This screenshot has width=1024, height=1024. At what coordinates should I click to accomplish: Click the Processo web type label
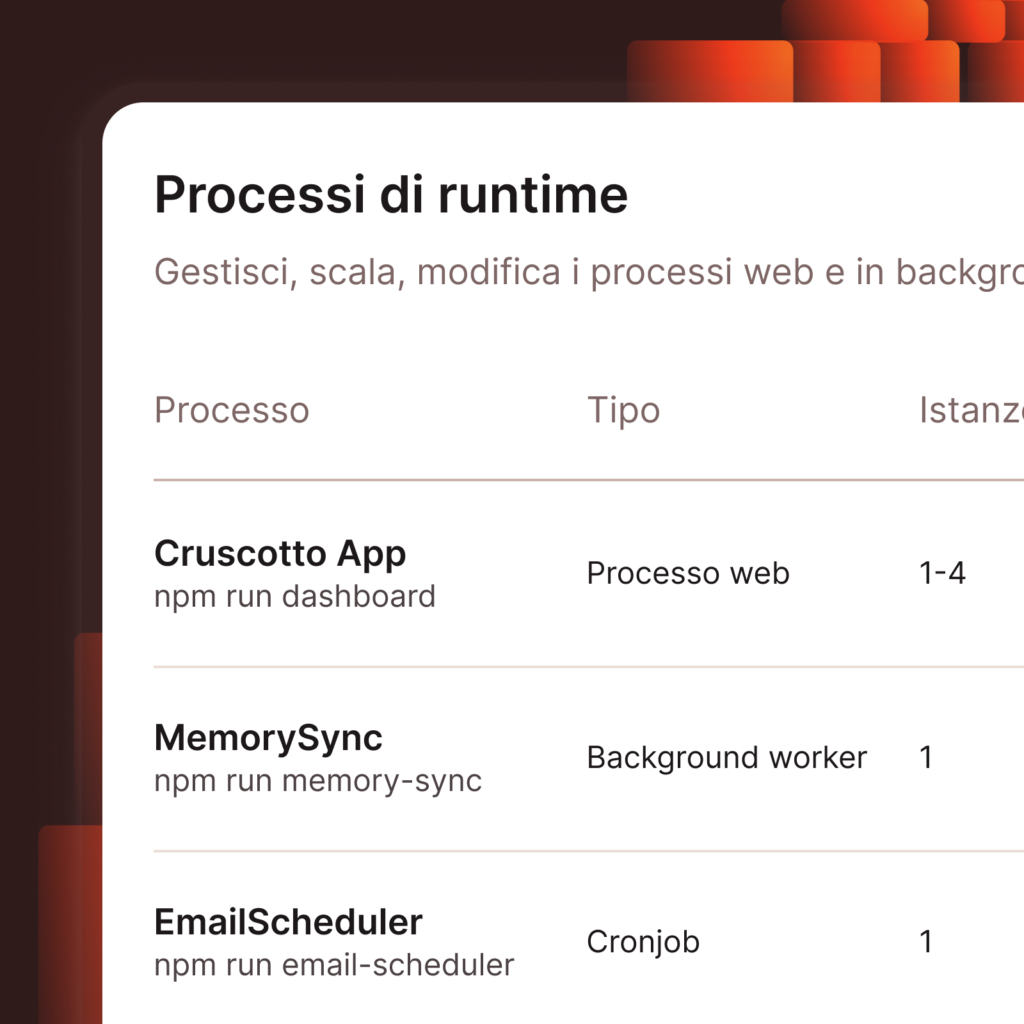point(687,573)
